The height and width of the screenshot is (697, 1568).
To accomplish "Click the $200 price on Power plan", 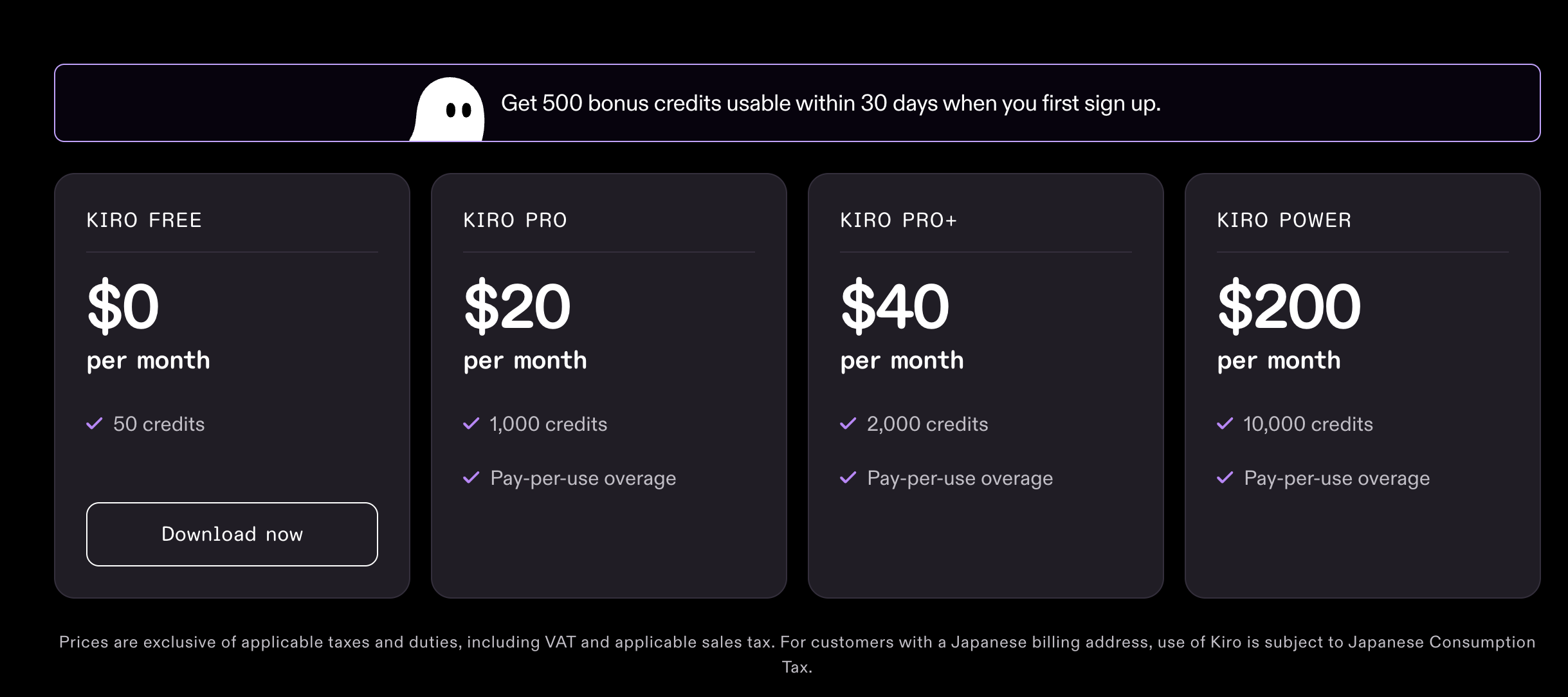I will click(x=1289, y=307).
